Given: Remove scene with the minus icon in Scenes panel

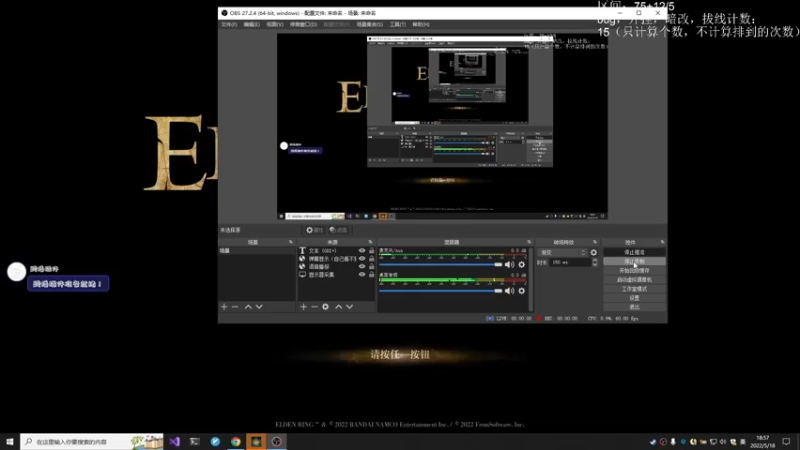Looking at the screenshot, I should [x=235, y=307].
